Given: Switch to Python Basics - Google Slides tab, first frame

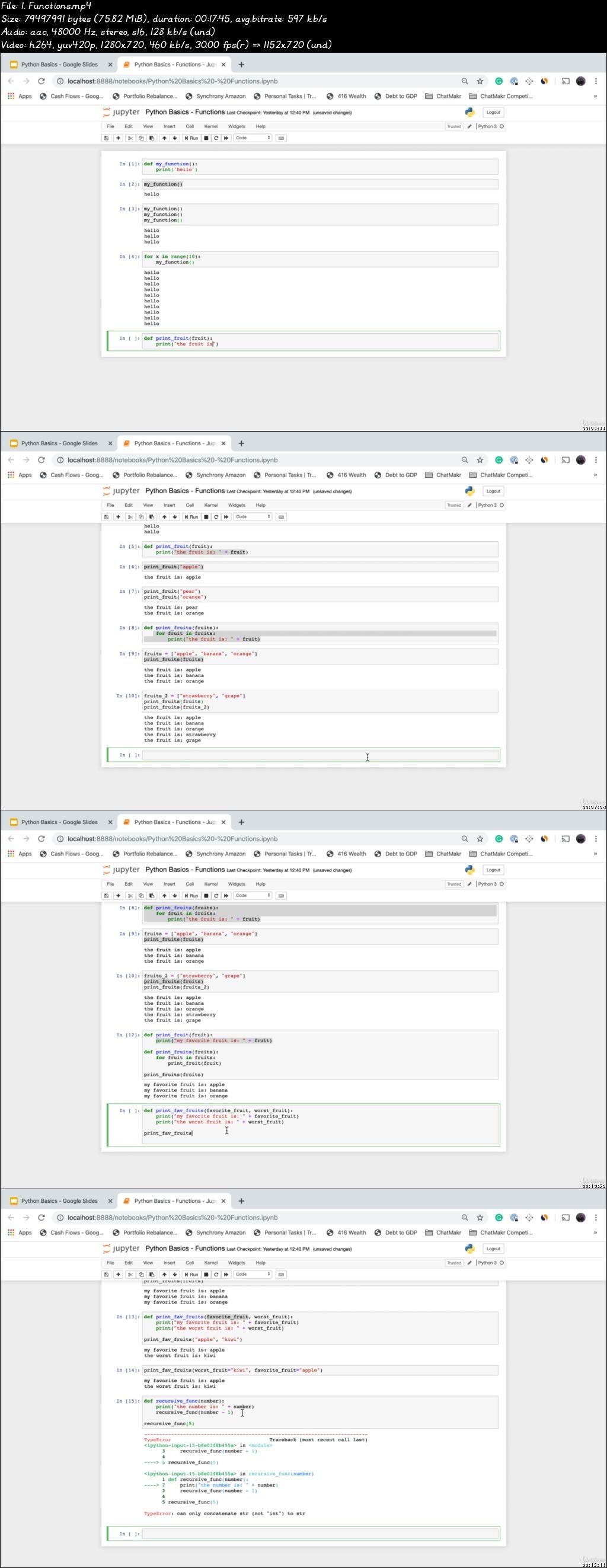Looking at the screenshot, I should pyautogui.click(x=59, y=65).
